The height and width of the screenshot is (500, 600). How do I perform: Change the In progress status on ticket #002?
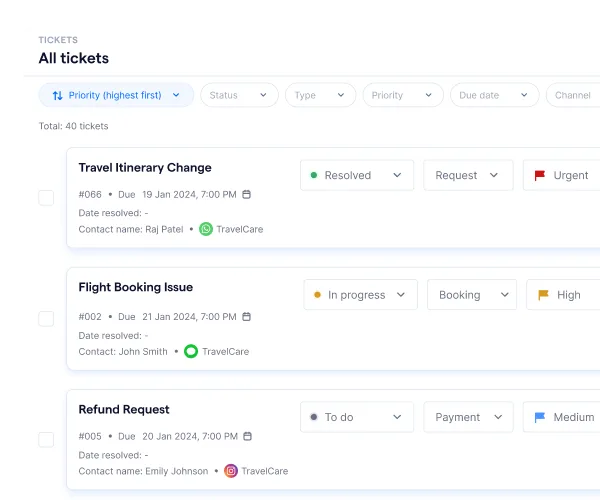click(360, 295)
